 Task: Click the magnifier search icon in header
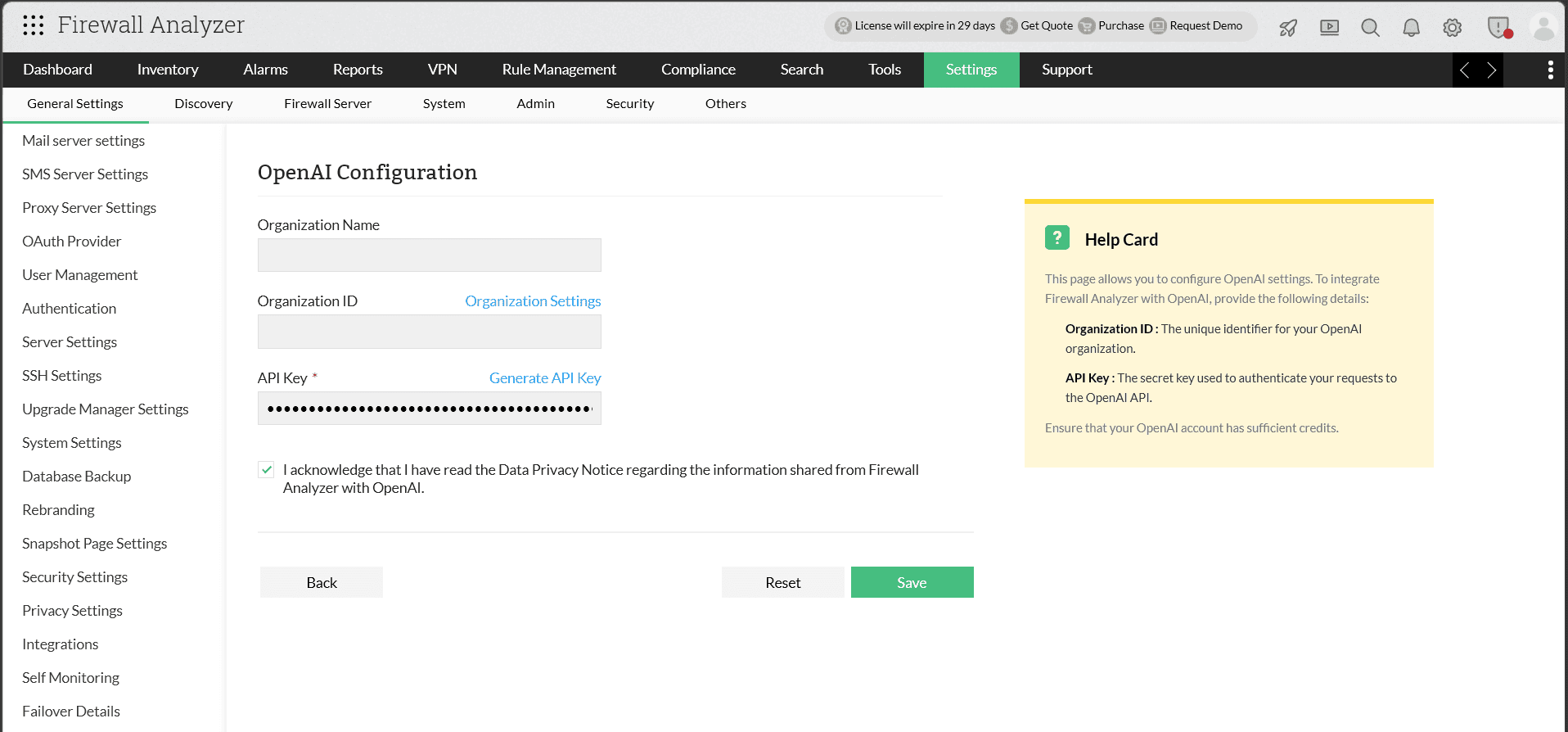[x=1370, y=28]
